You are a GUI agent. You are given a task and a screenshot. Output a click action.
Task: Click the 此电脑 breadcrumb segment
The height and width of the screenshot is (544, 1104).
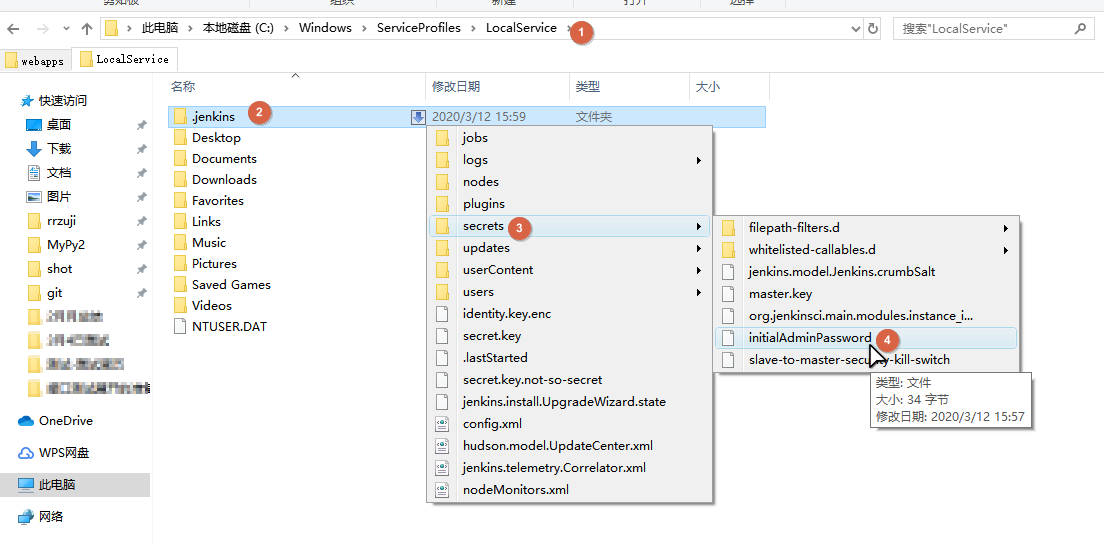pyautogui.click(x=158, y=28)
